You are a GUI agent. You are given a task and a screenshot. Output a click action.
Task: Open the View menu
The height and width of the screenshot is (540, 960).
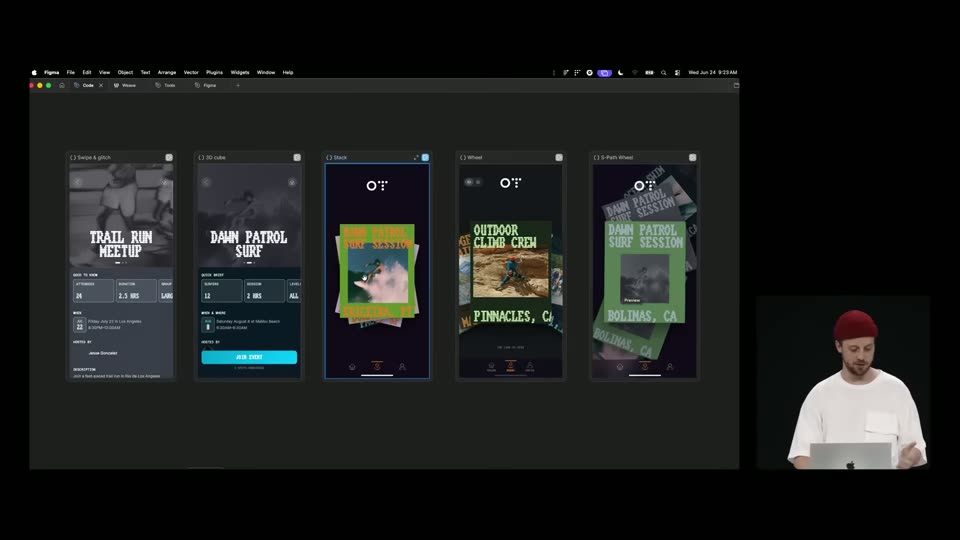coord(105,72)
